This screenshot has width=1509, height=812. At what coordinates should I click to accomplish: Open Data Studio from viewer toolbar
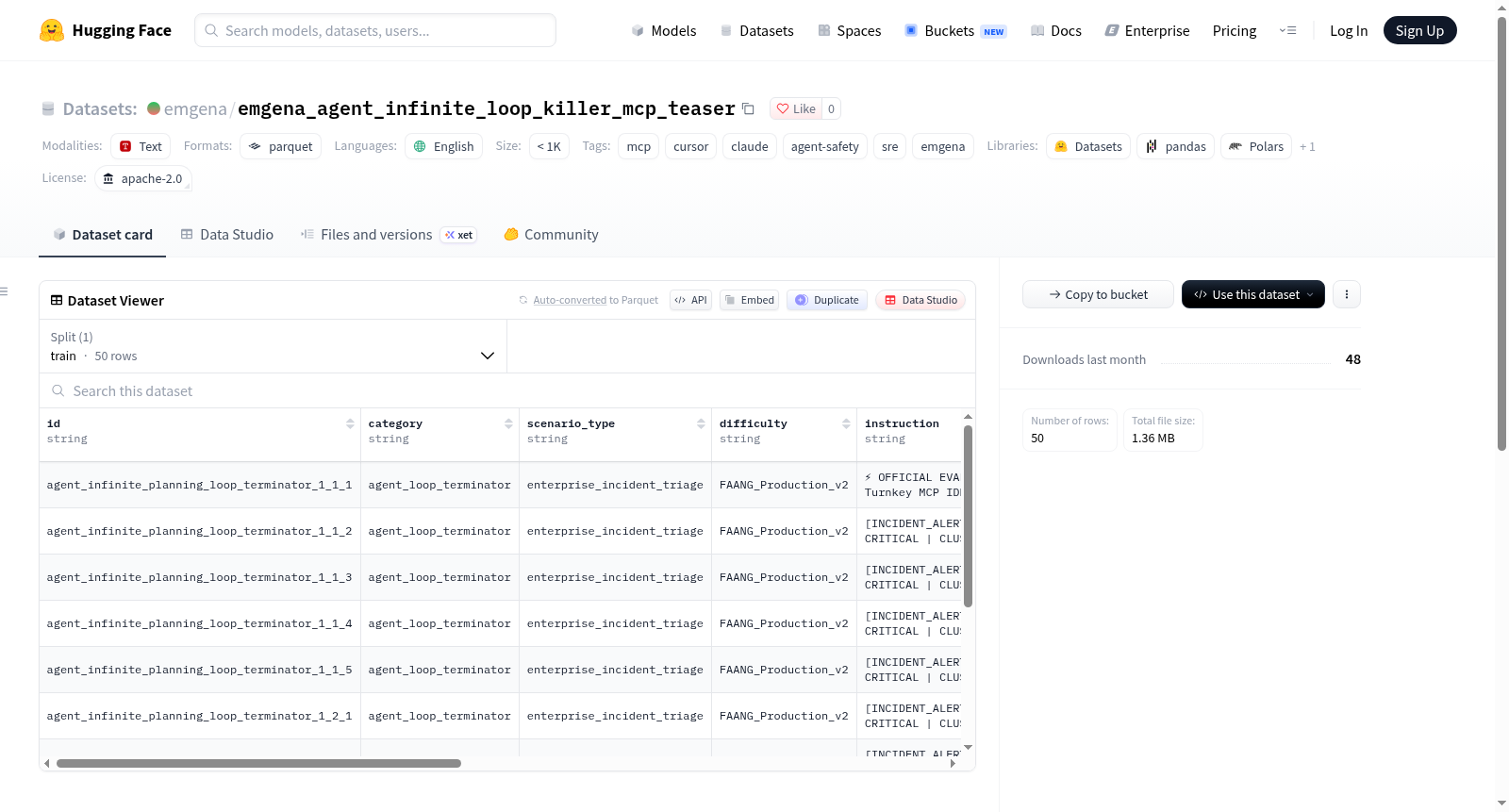pos(920,300)
